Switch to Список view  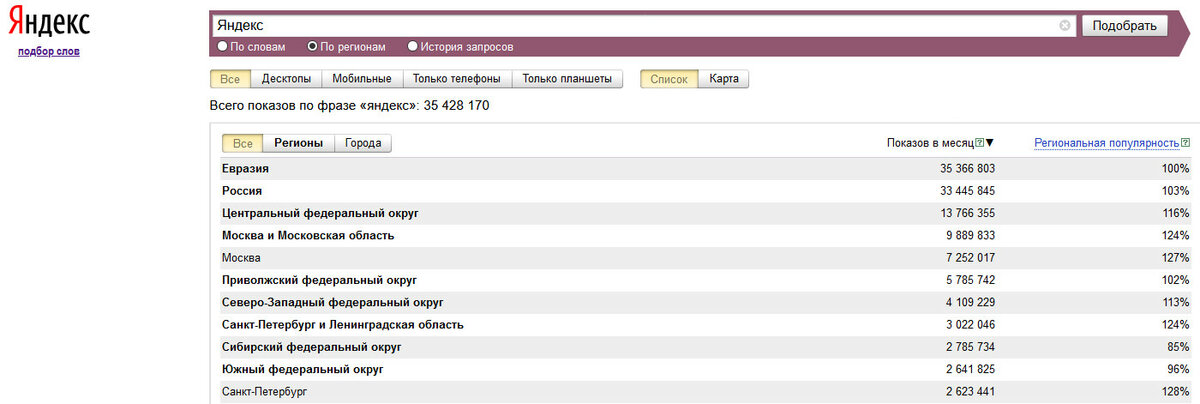click(x=669, y=79)
